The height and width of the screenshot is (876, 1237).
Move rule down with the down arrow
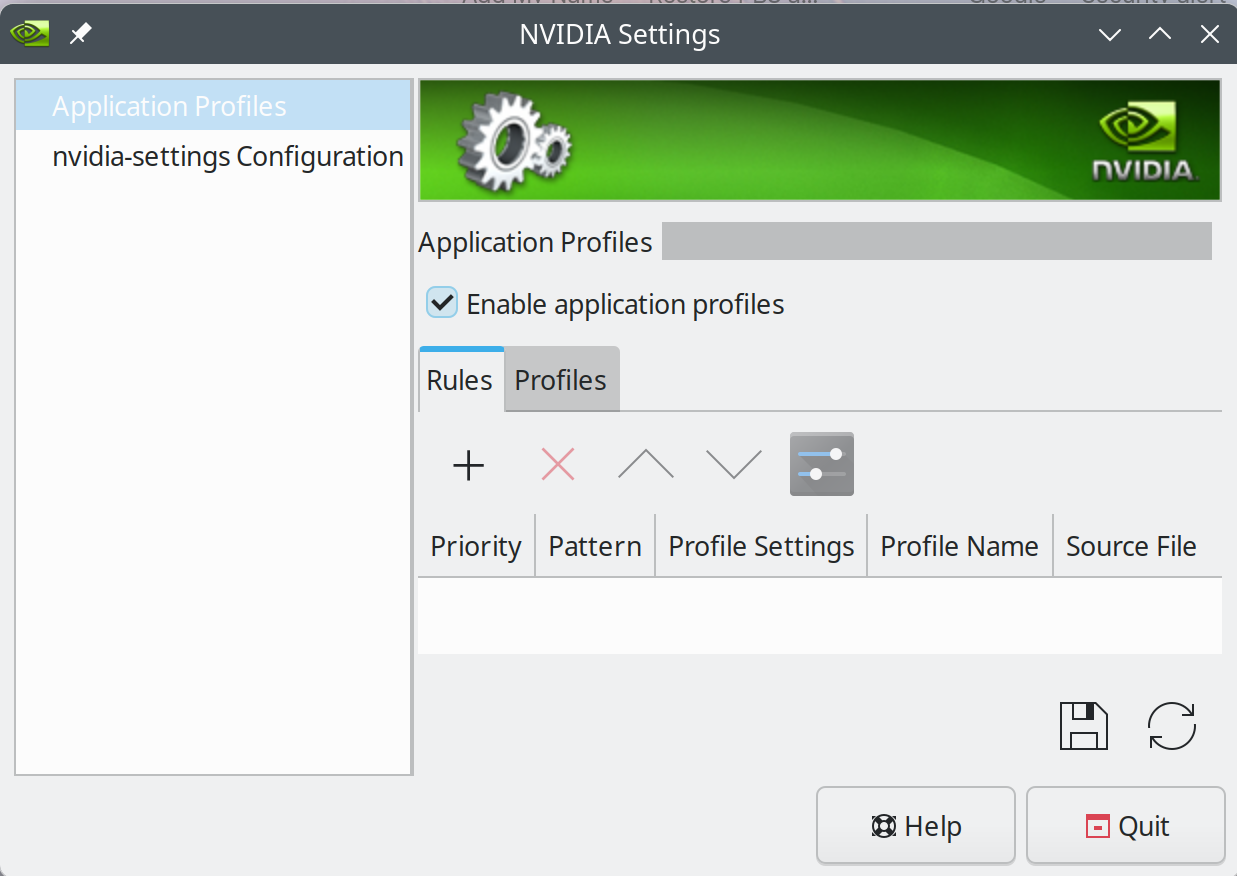pos(734,464)
